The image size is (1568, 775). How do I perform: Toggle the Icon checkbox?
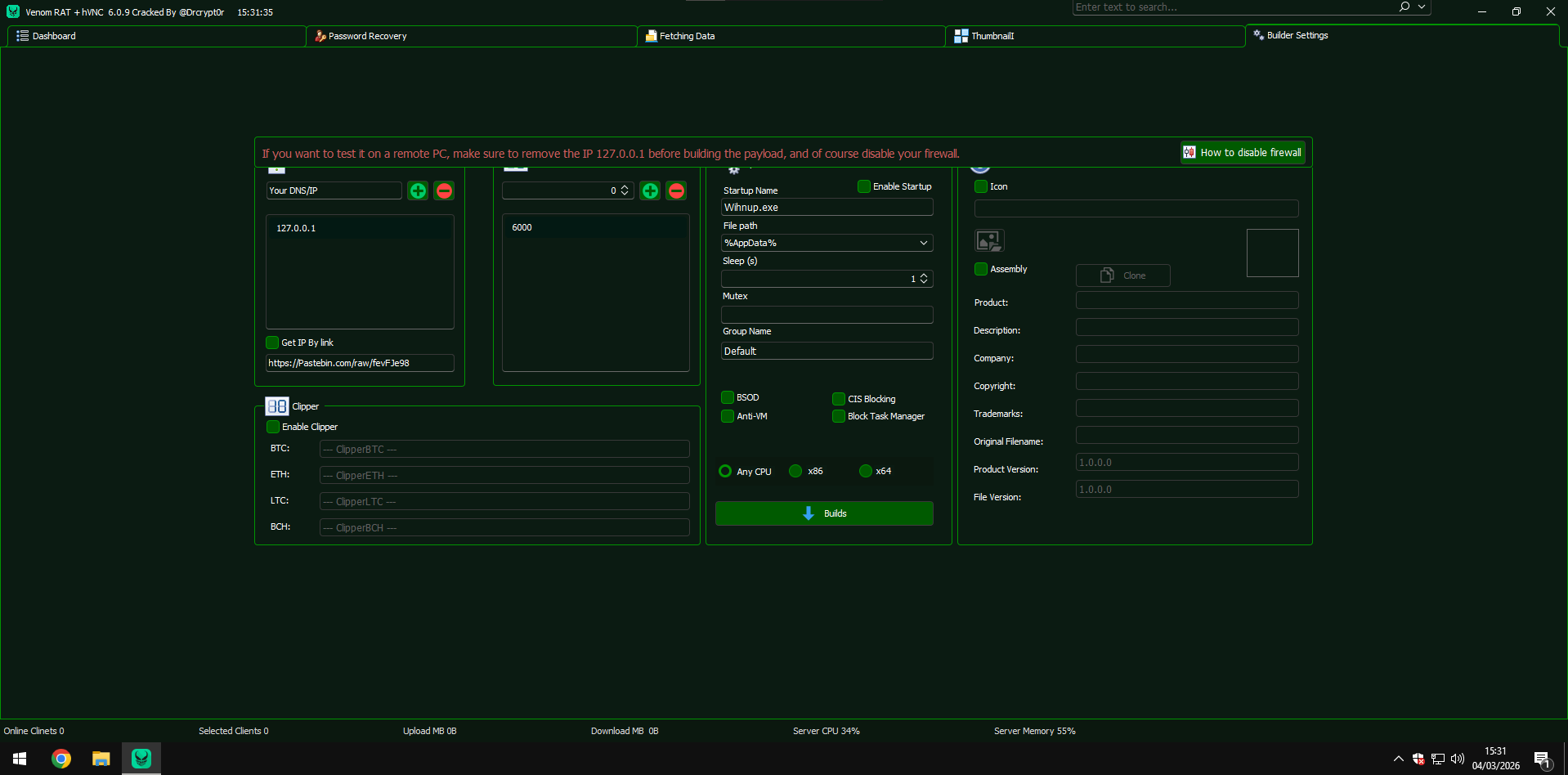point(981,186)
